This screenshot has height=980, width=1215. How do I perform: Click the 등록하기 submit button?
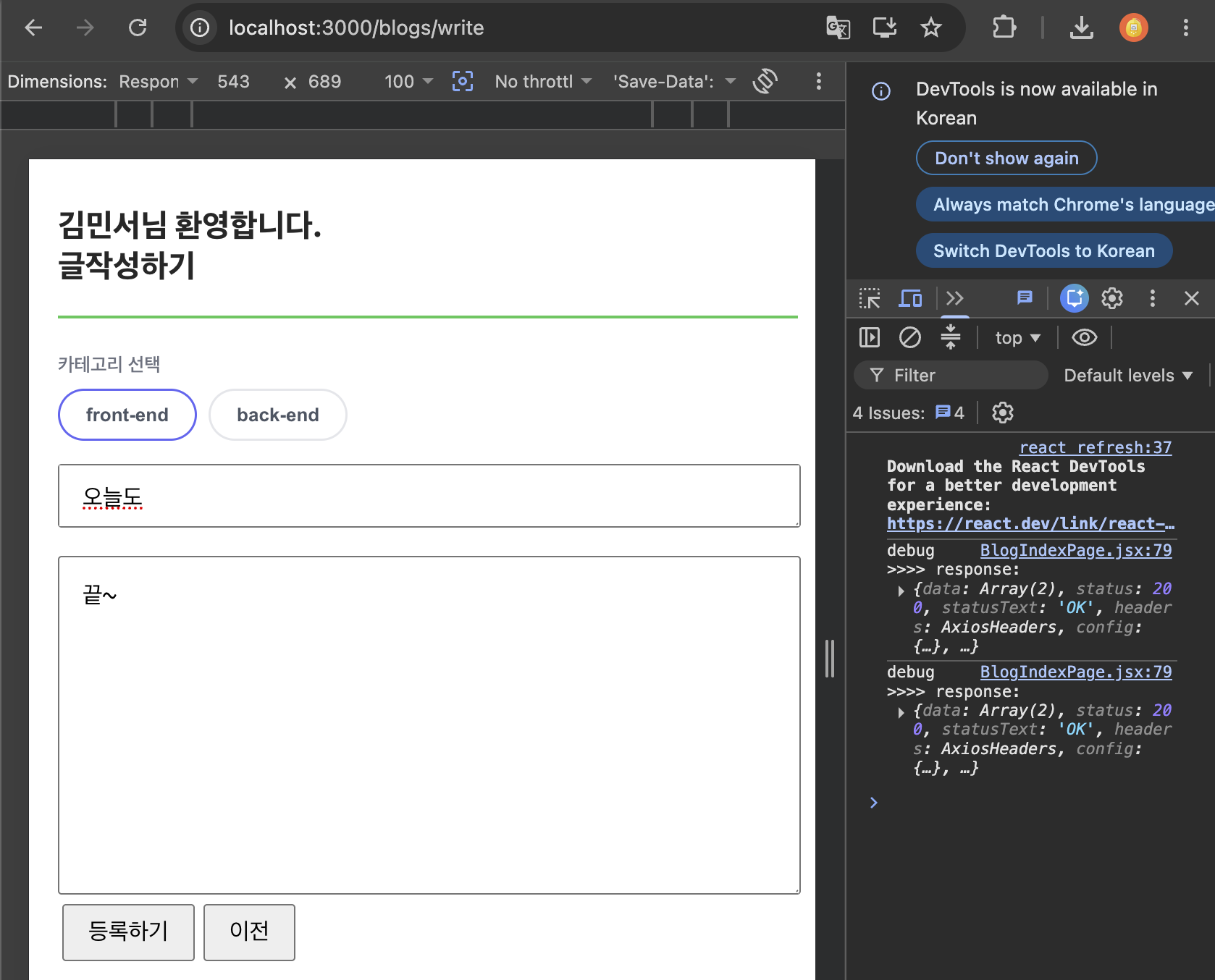(128, 932)
